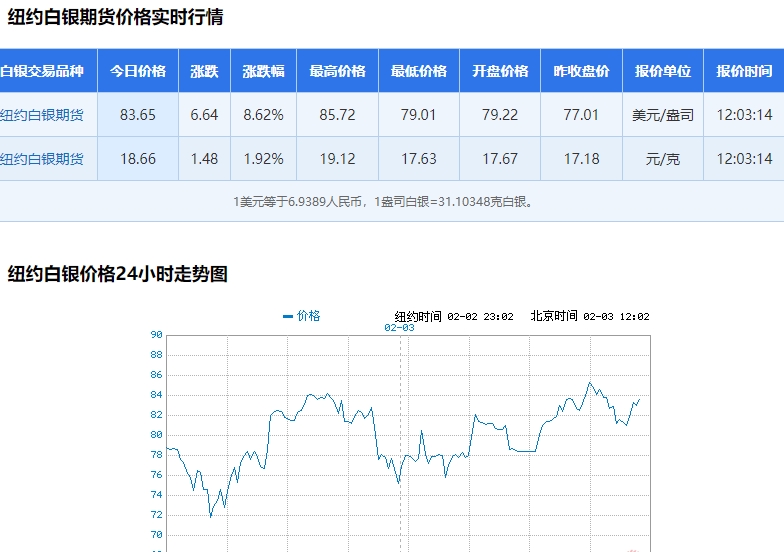The image size is (784, 552).
Task: Click the exchange rate note below the table
Action: coord(384,202)
